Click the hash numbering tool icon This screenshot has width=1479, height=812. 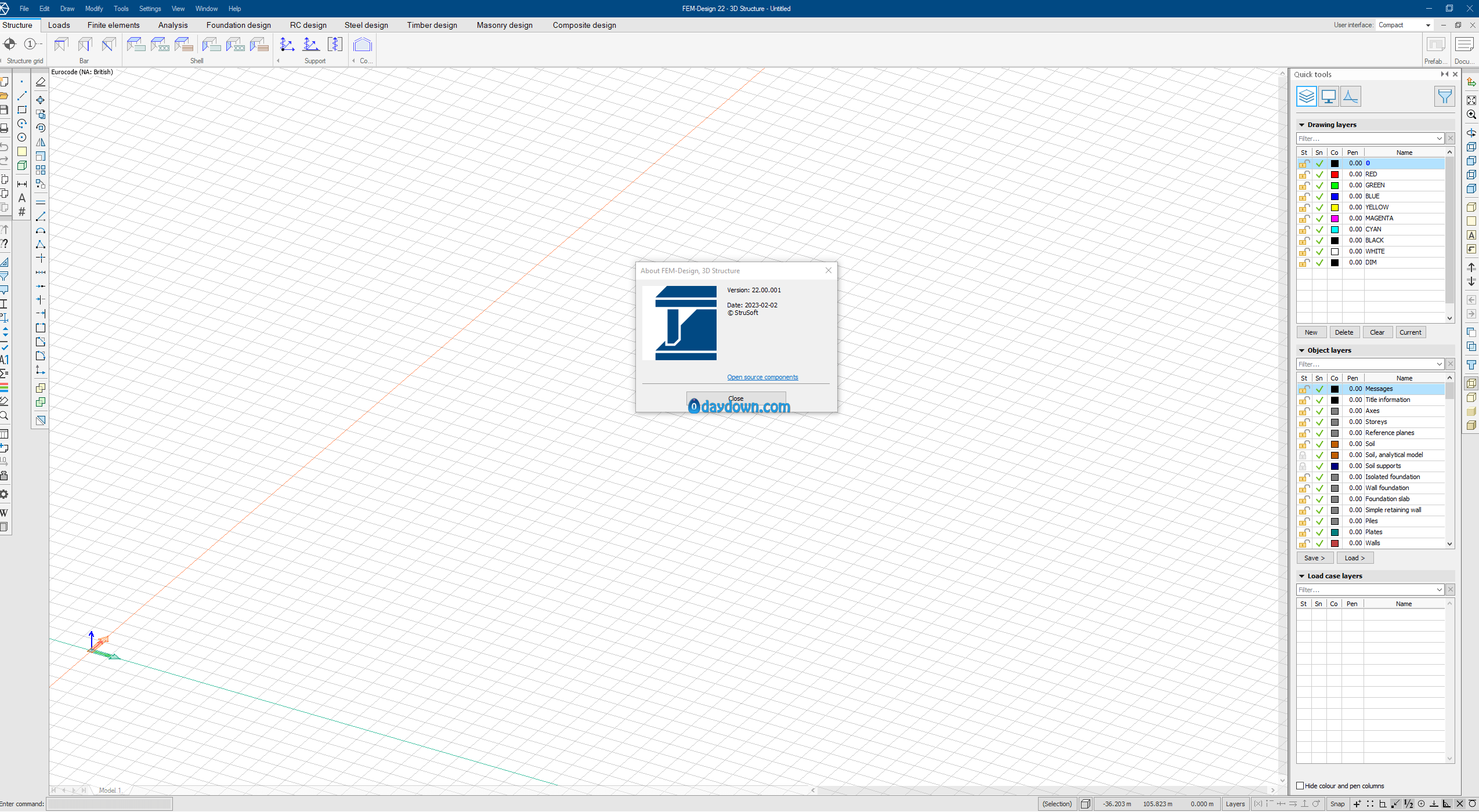pyautogui.click(x=22, y=212)
